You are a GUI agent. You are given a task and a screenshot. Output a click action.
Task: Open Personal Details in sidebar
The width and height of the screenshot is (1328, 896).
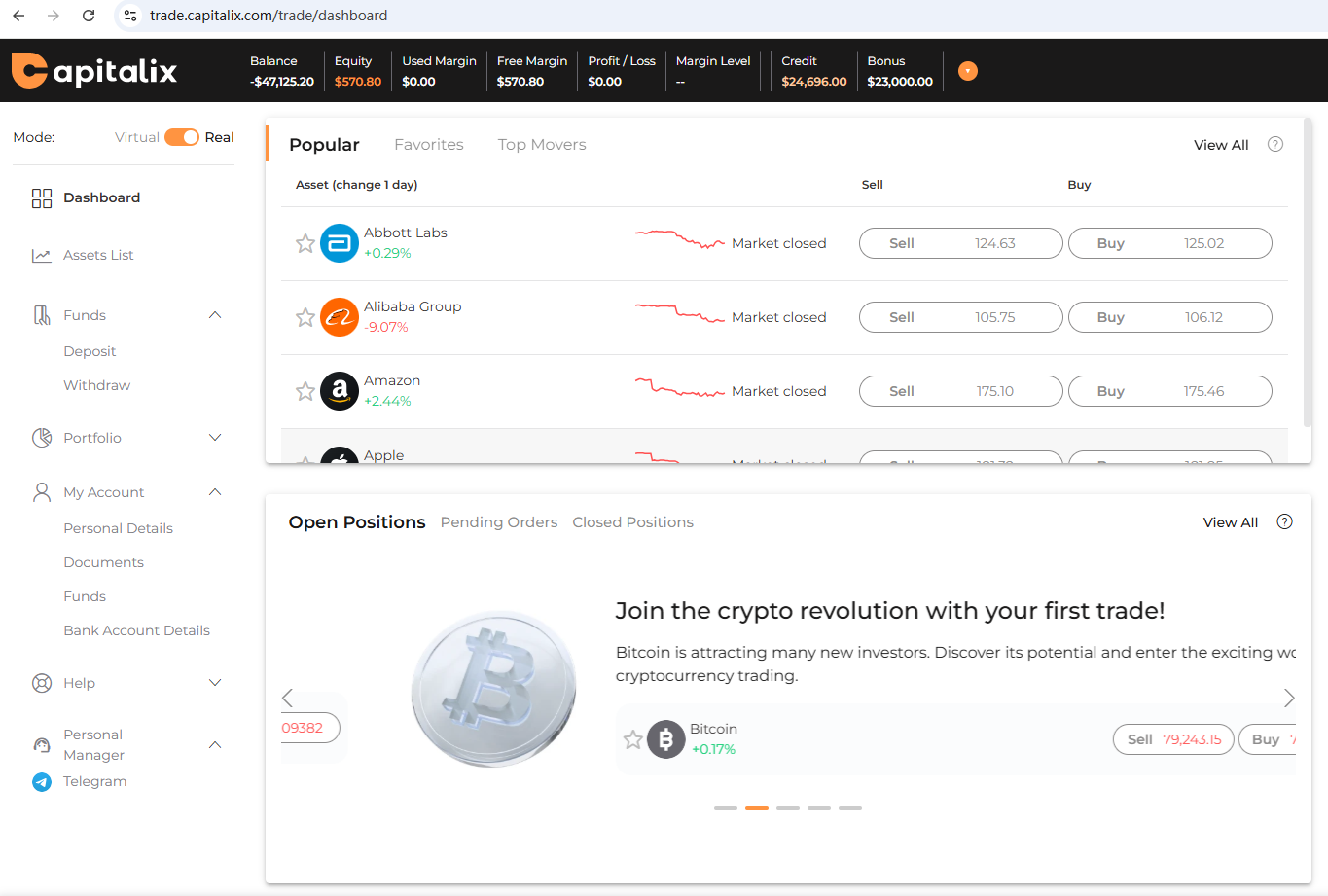[119, 528]
